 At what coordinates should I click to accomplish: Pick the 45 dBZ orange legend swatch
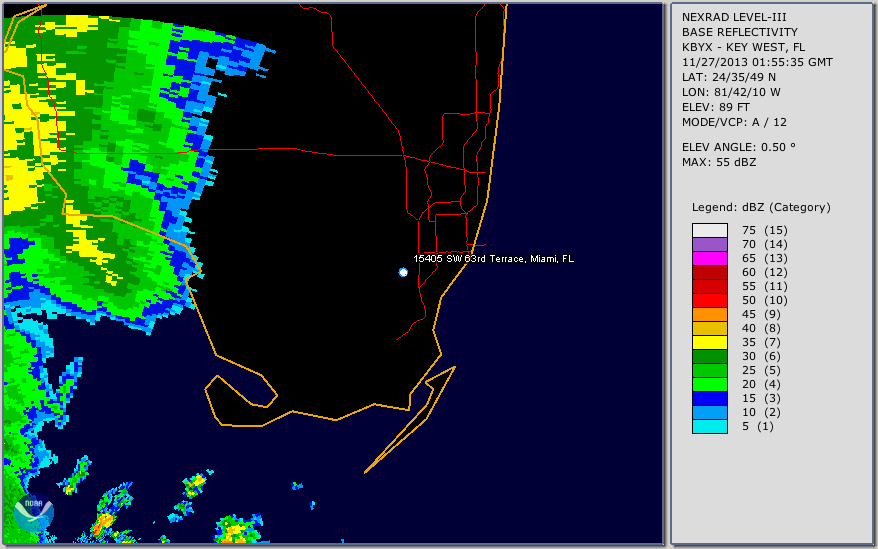[x=709, y=314]
